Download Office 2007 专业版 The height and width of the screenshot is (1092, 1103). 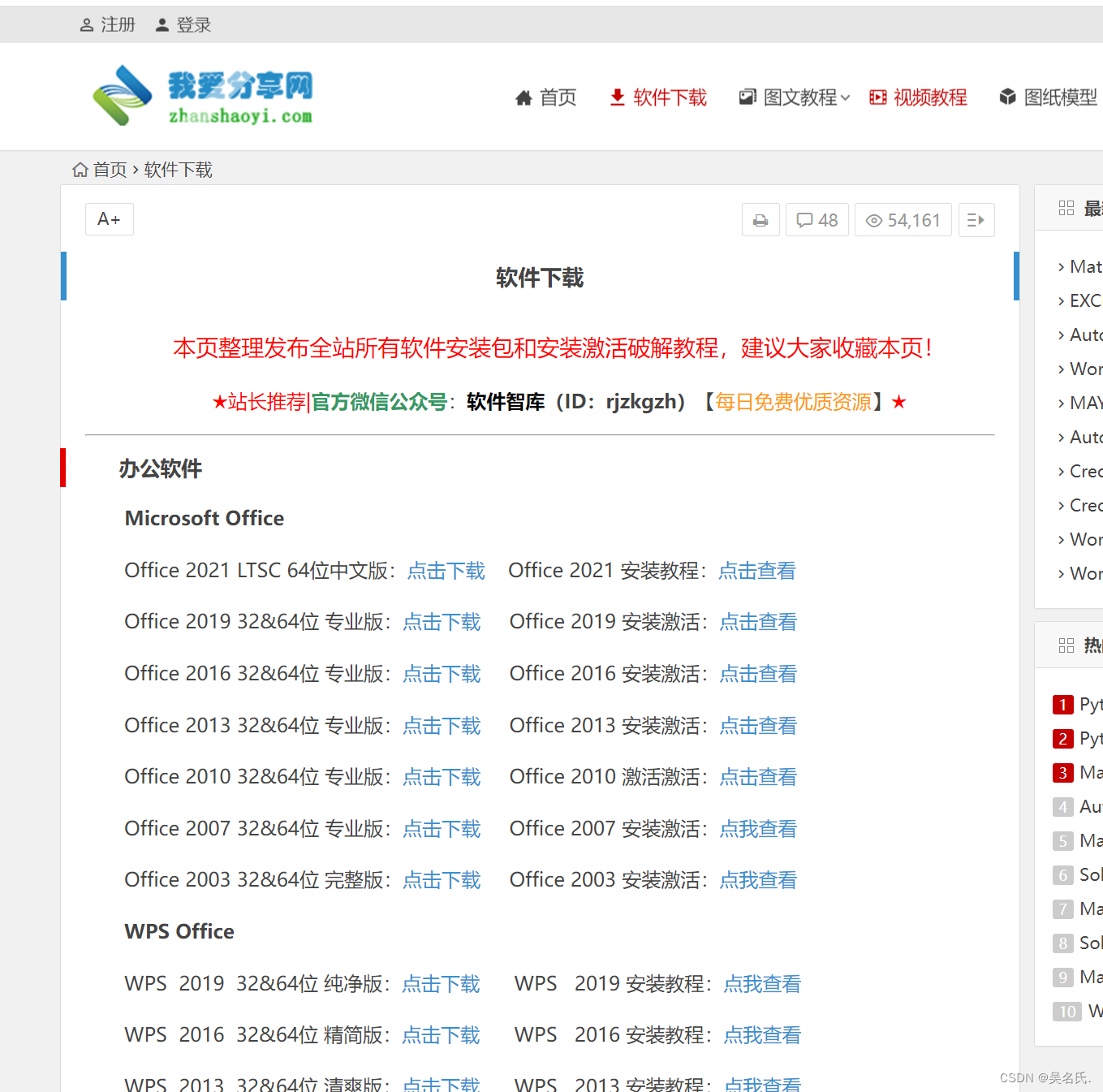click(442, 829)
